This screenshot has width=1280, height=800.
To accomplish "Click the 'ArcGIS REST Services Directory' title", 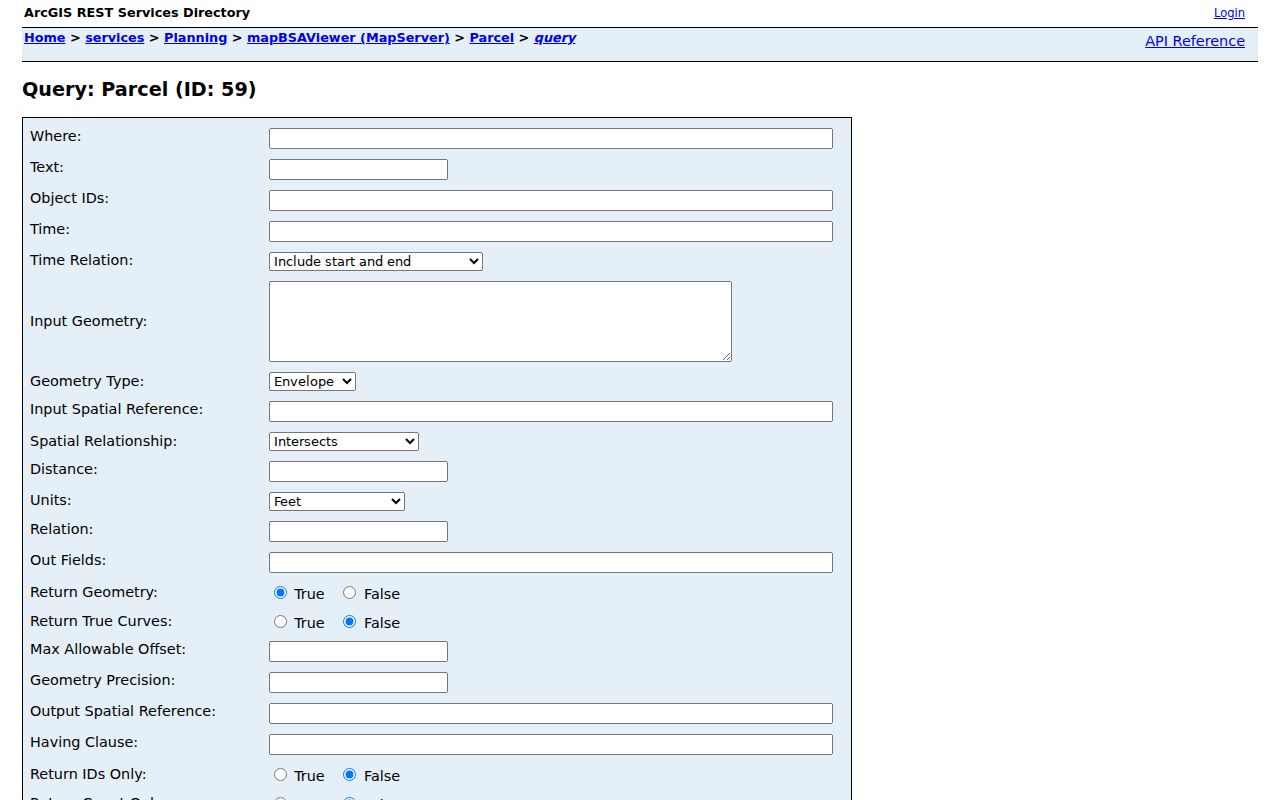I will pos(137,13).
